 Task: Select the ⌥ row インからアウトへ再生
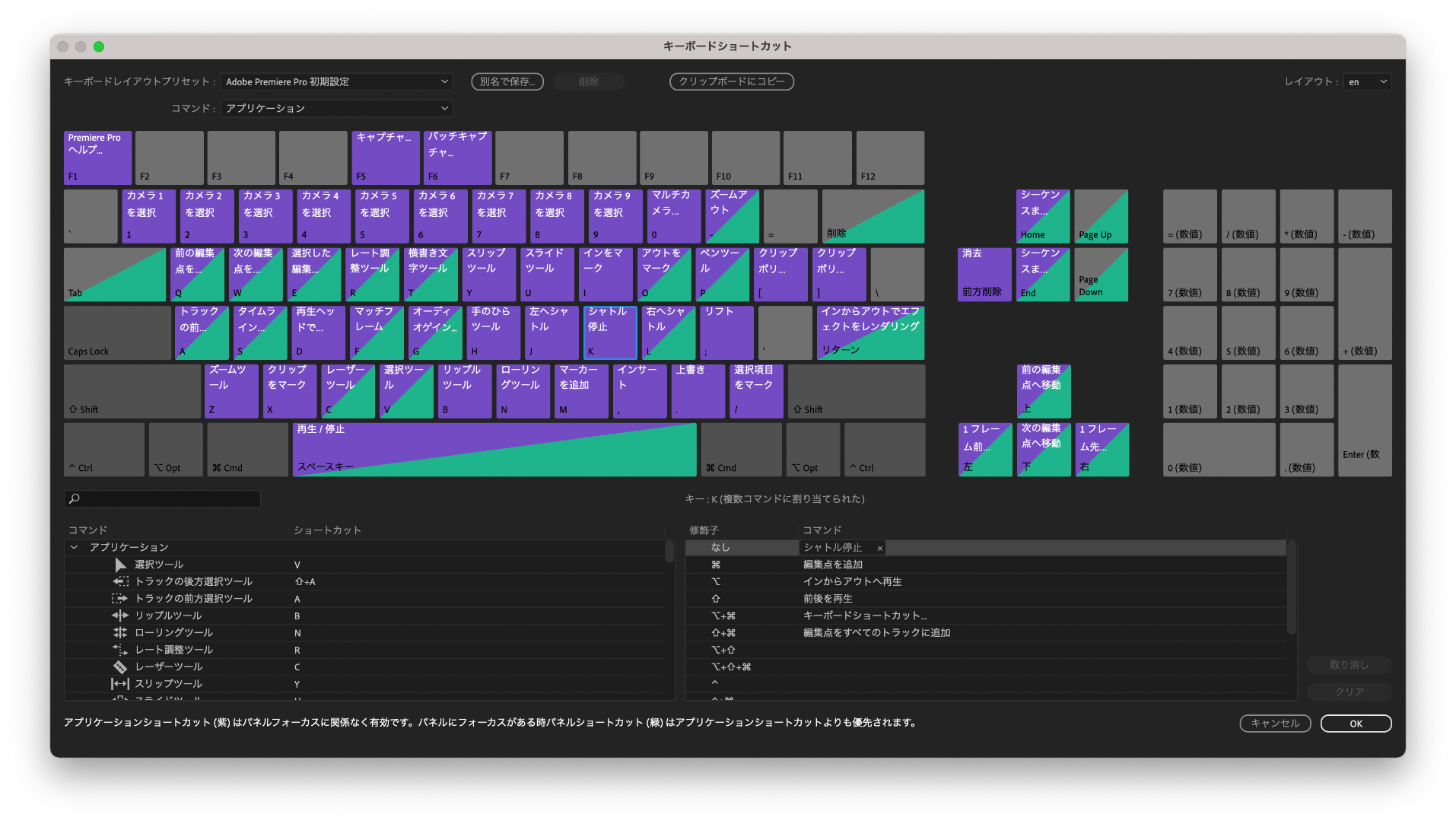tap(986, 581)
